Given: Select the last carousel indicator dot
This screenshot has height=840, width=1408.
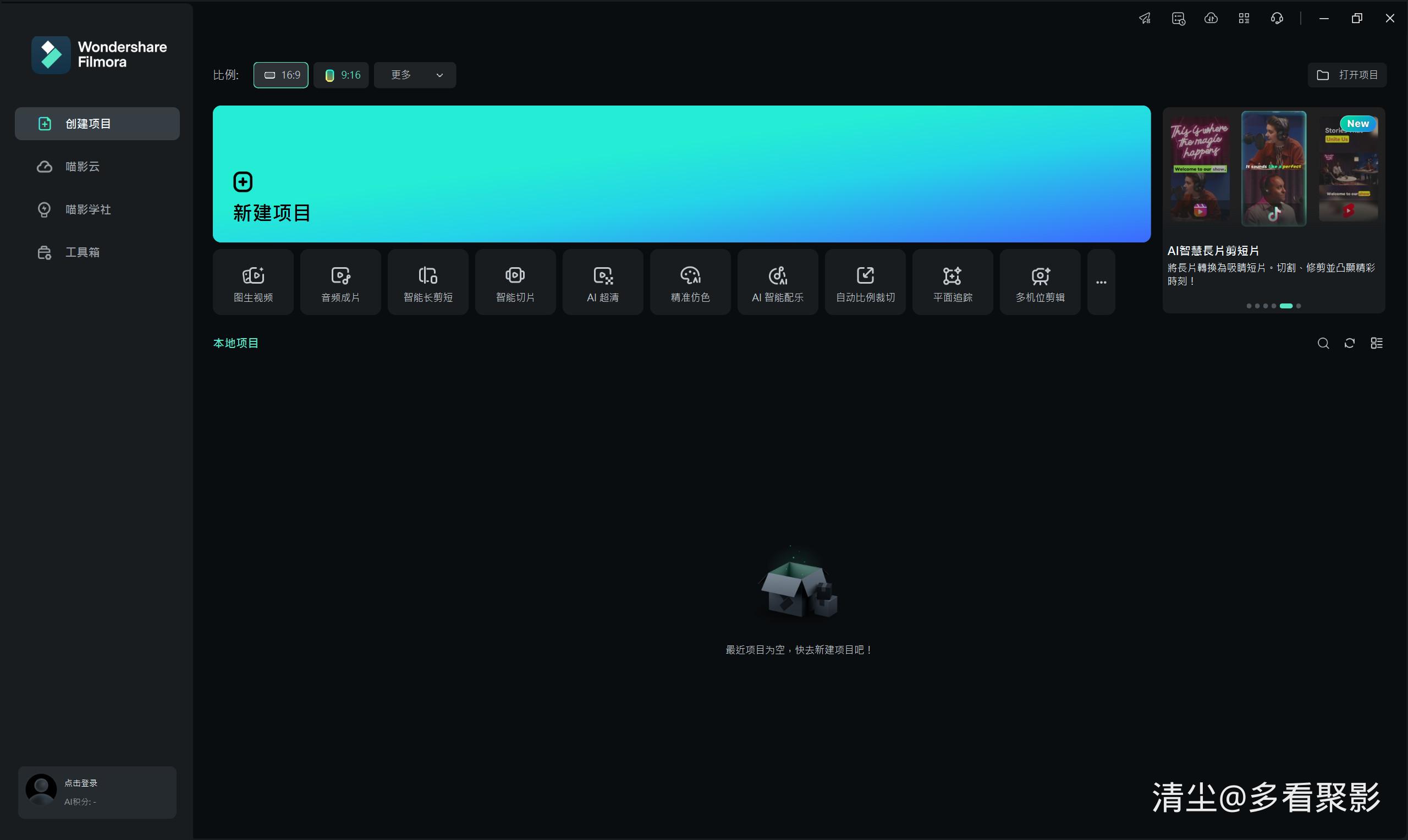Looking at the screenshot, I should pos(1298,306).
